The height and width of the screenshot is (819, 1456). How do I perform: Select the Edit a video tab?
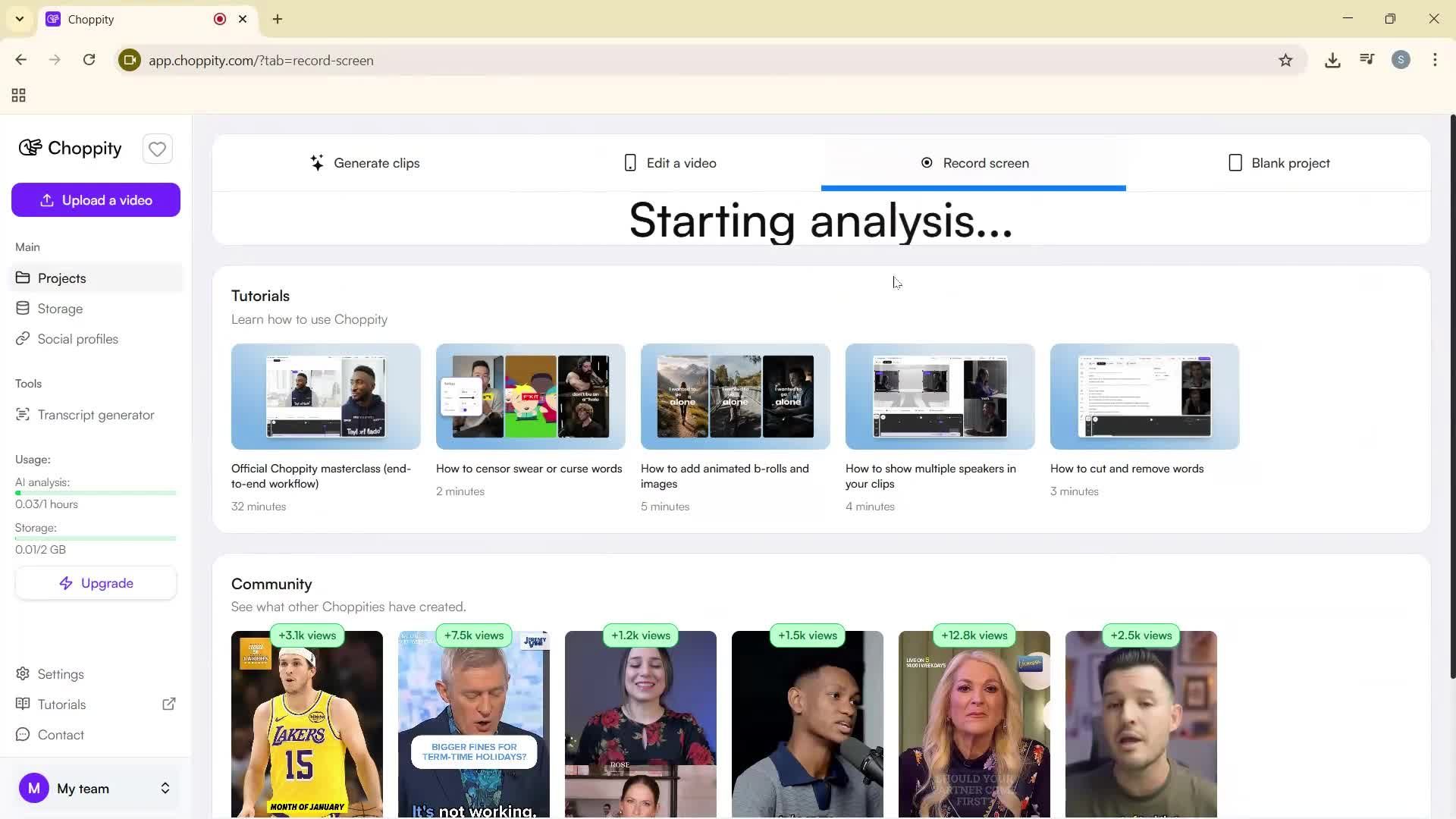pos(670,162)
